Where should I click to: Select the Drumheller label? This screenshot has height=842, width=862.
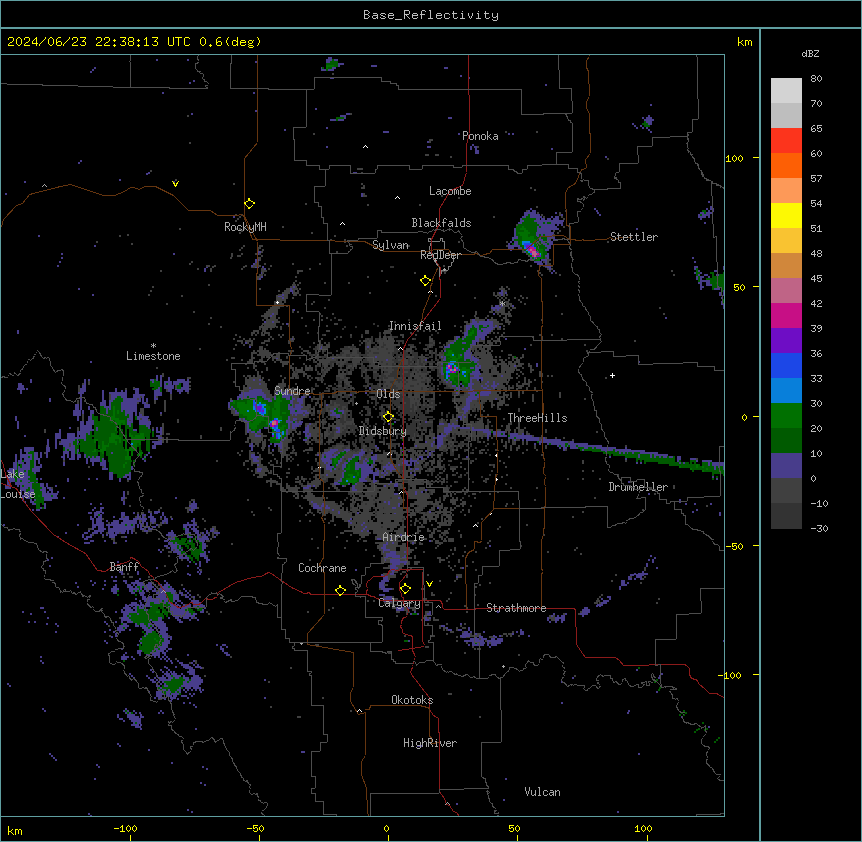[638, 487]
